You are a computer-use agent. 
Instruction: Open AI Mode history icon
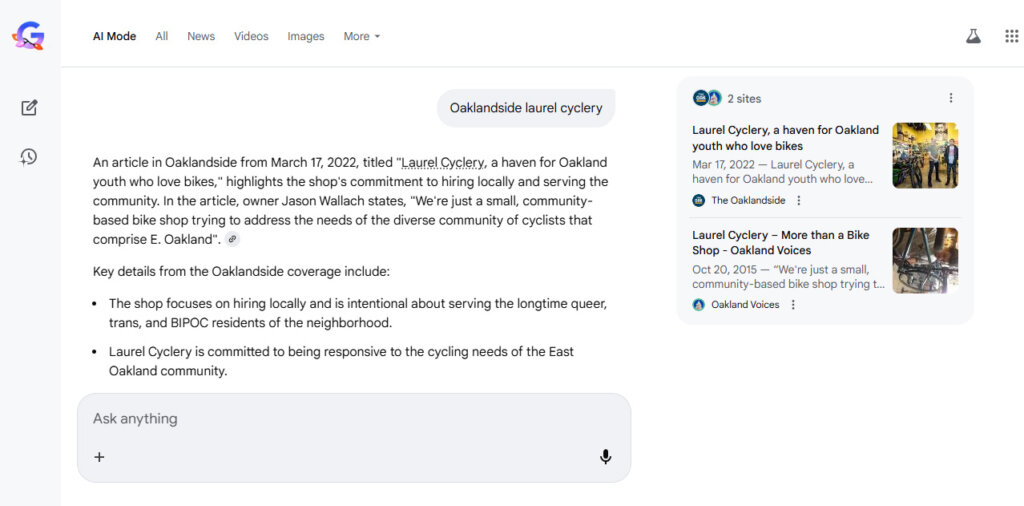[29, 156]
